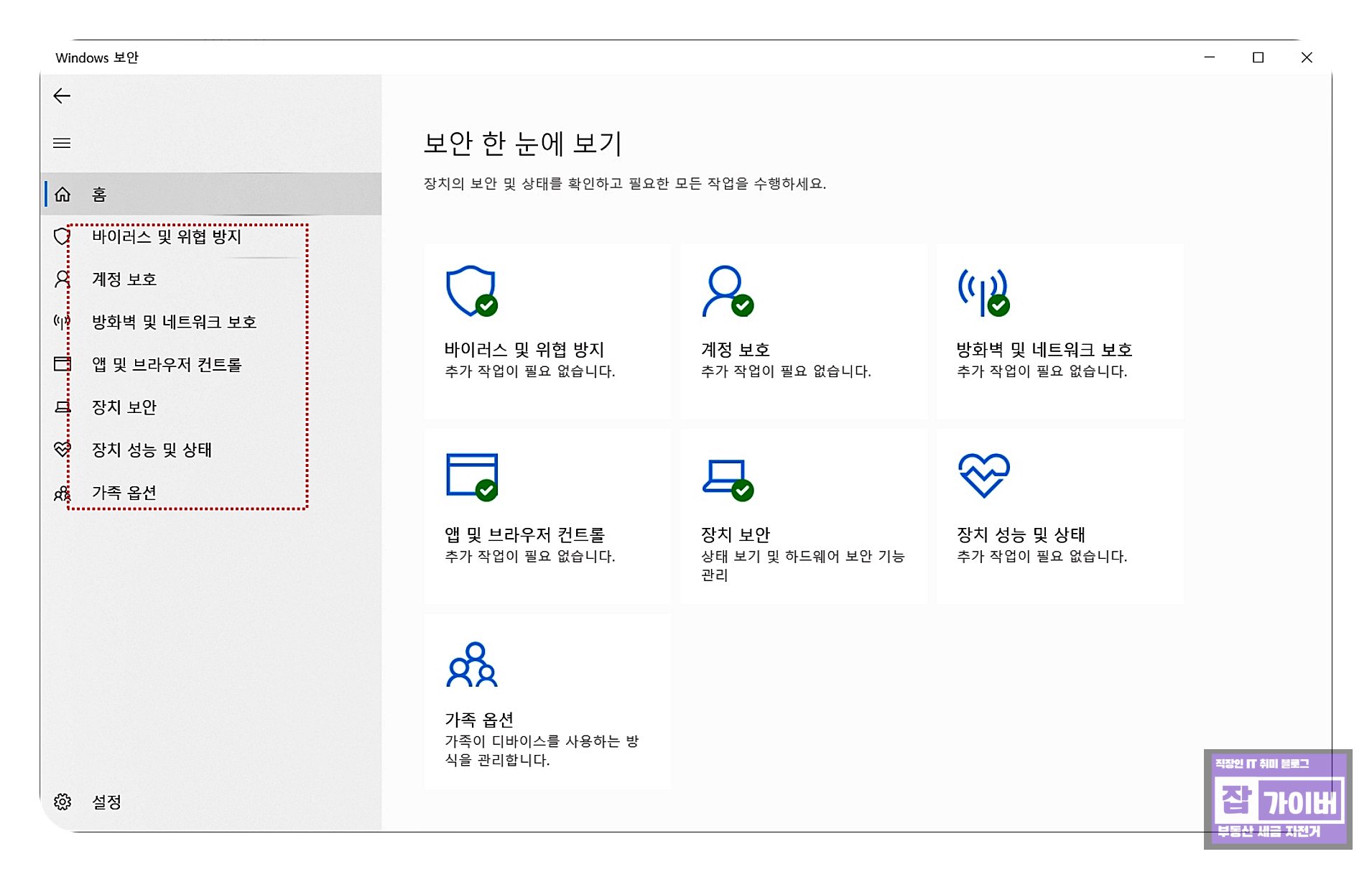Click the account person icon in sidebar
Screen dimensions: 1372x872
pos(62,279)
